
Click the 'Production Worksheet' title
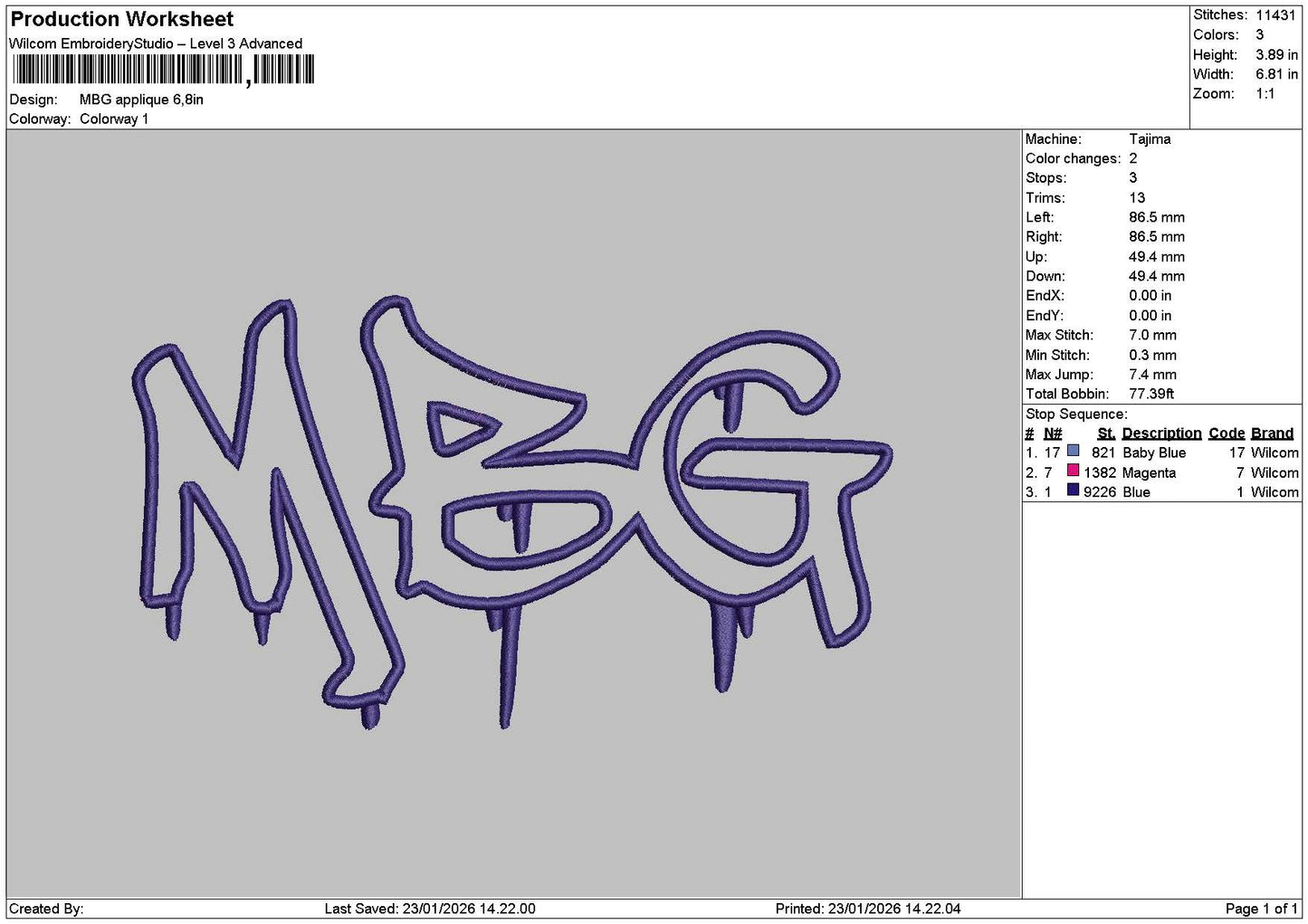point(121,19)
